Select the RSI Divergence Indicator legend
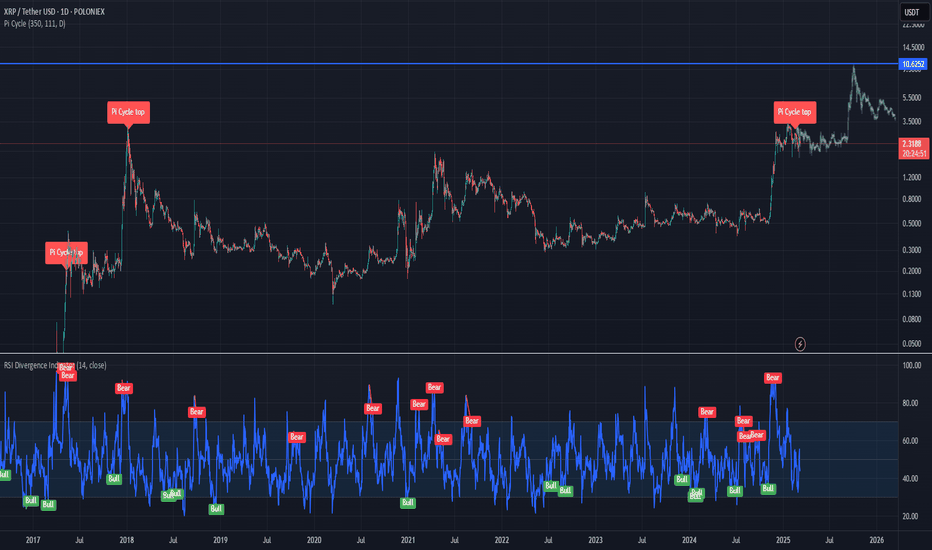This screenshot has width=932, height=550. 55,365
